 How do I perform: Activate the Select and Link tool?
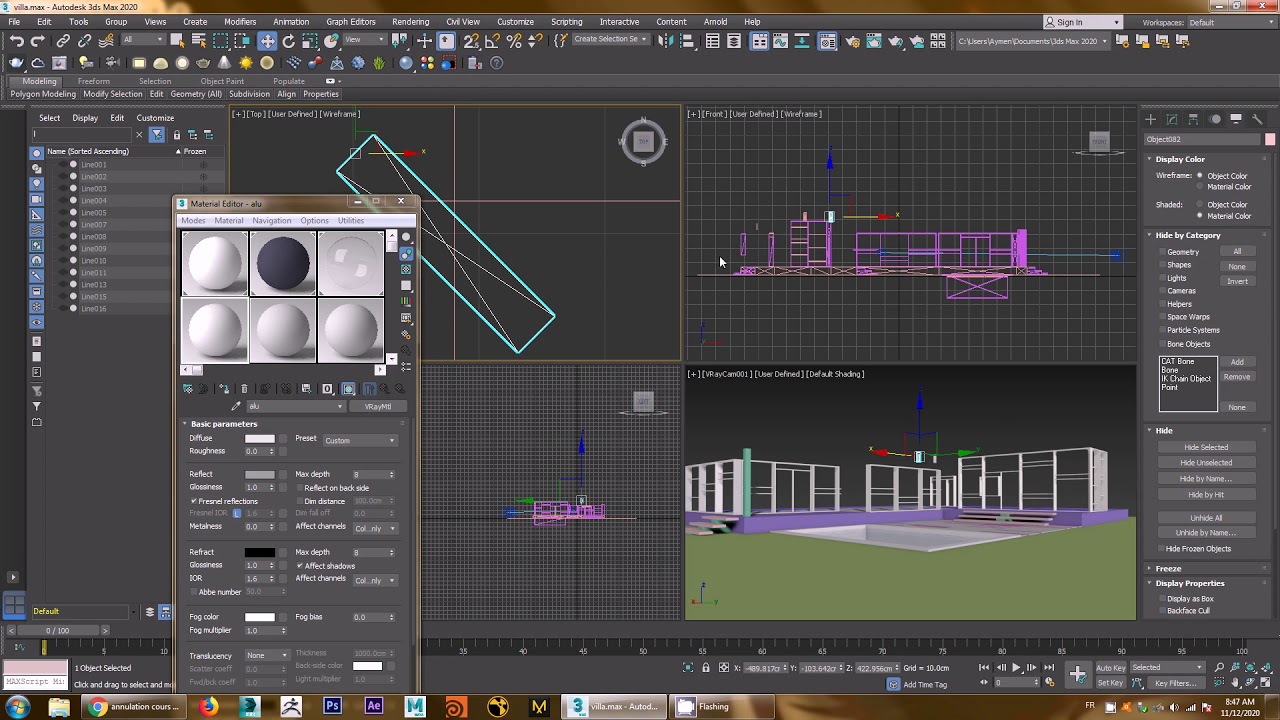pyautogui.click(x=63, y=41)
